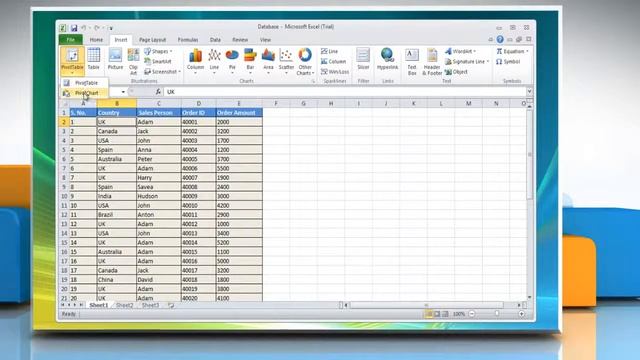Switch to the View tab
Viewport: 640px width, 360px height.
pos(265,40)
